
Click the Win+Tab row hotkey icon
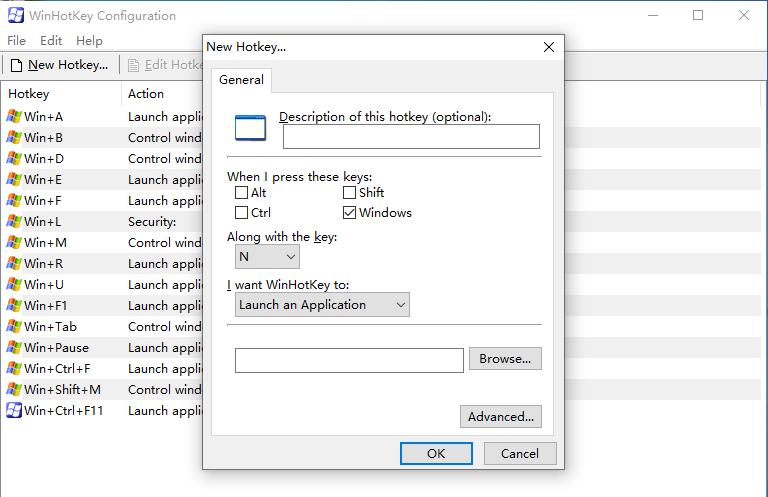[x=14, y=327]
